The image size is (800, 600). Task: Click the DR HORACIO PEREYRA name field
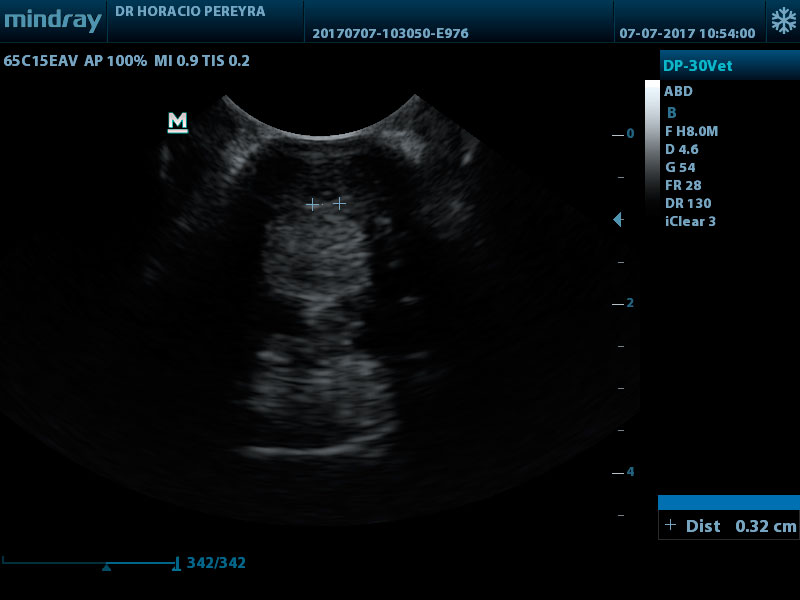pos(190,12)
